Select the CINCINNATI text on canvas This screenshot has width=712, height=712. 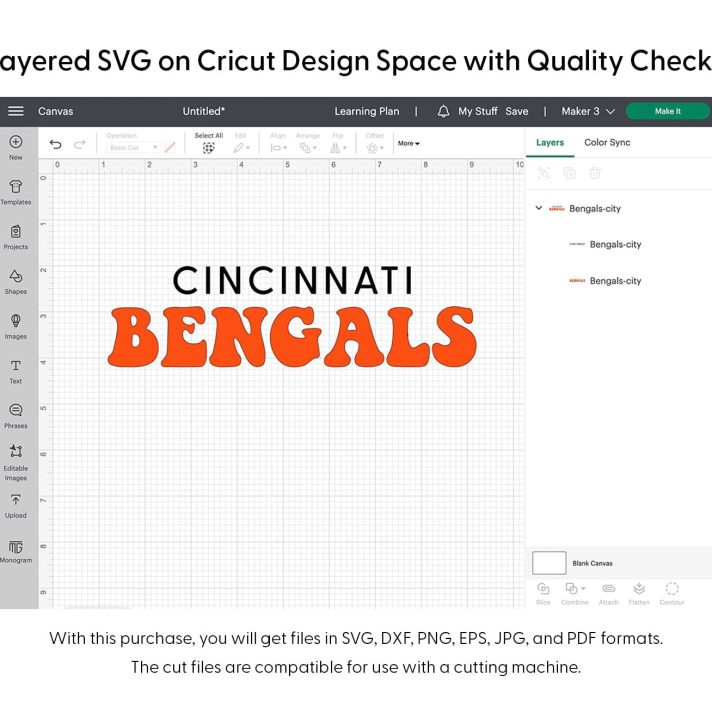pos(293,280)
